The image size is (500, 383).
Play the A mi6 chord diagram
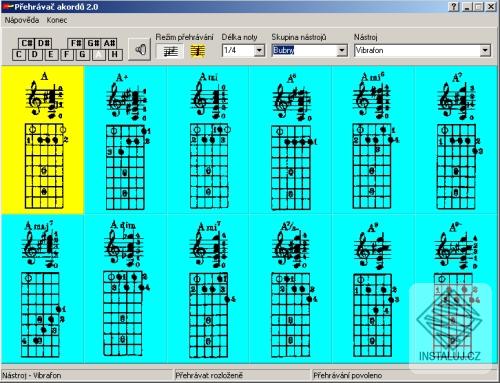coord(373,140)
